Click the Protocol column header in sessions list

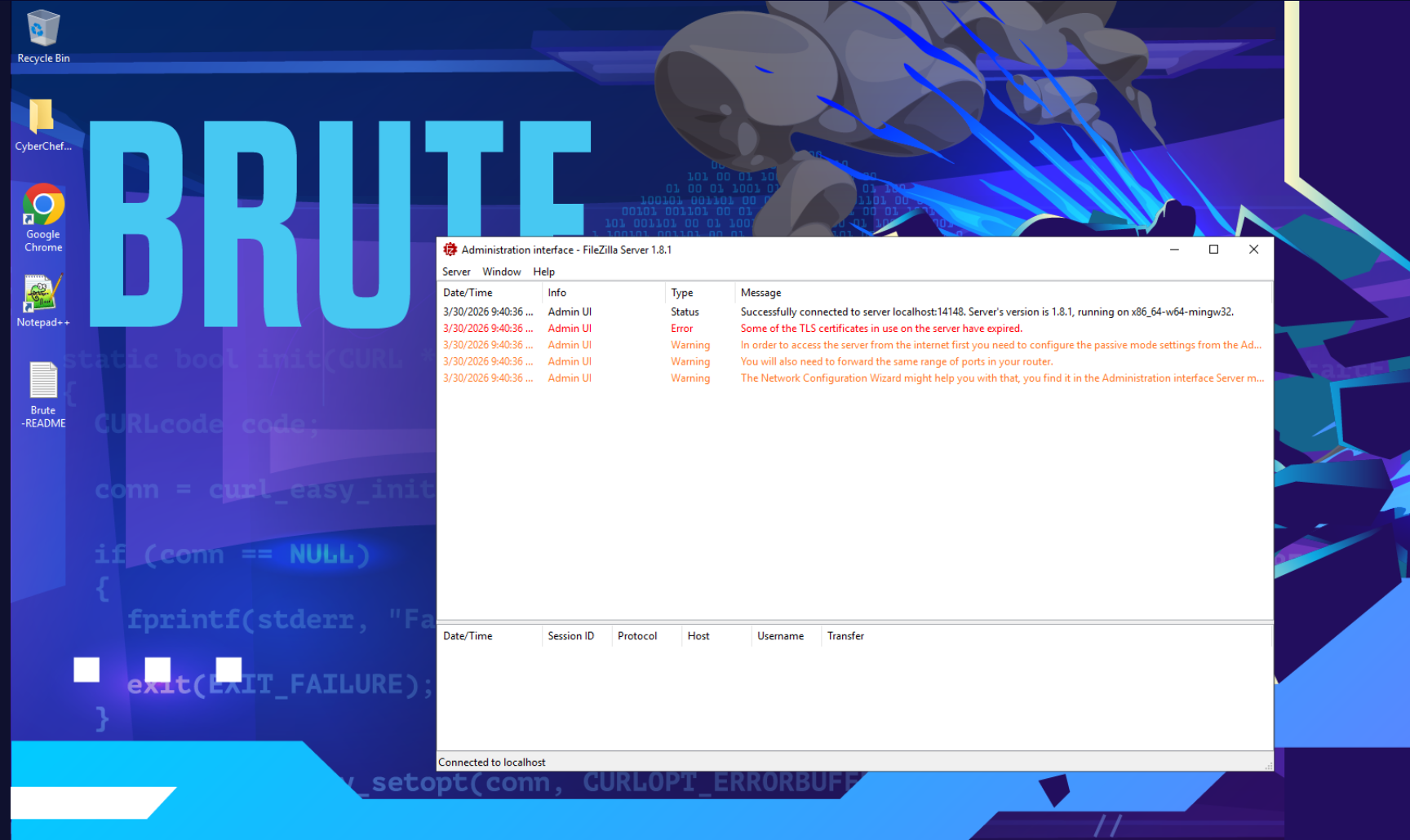click(637, 636)
